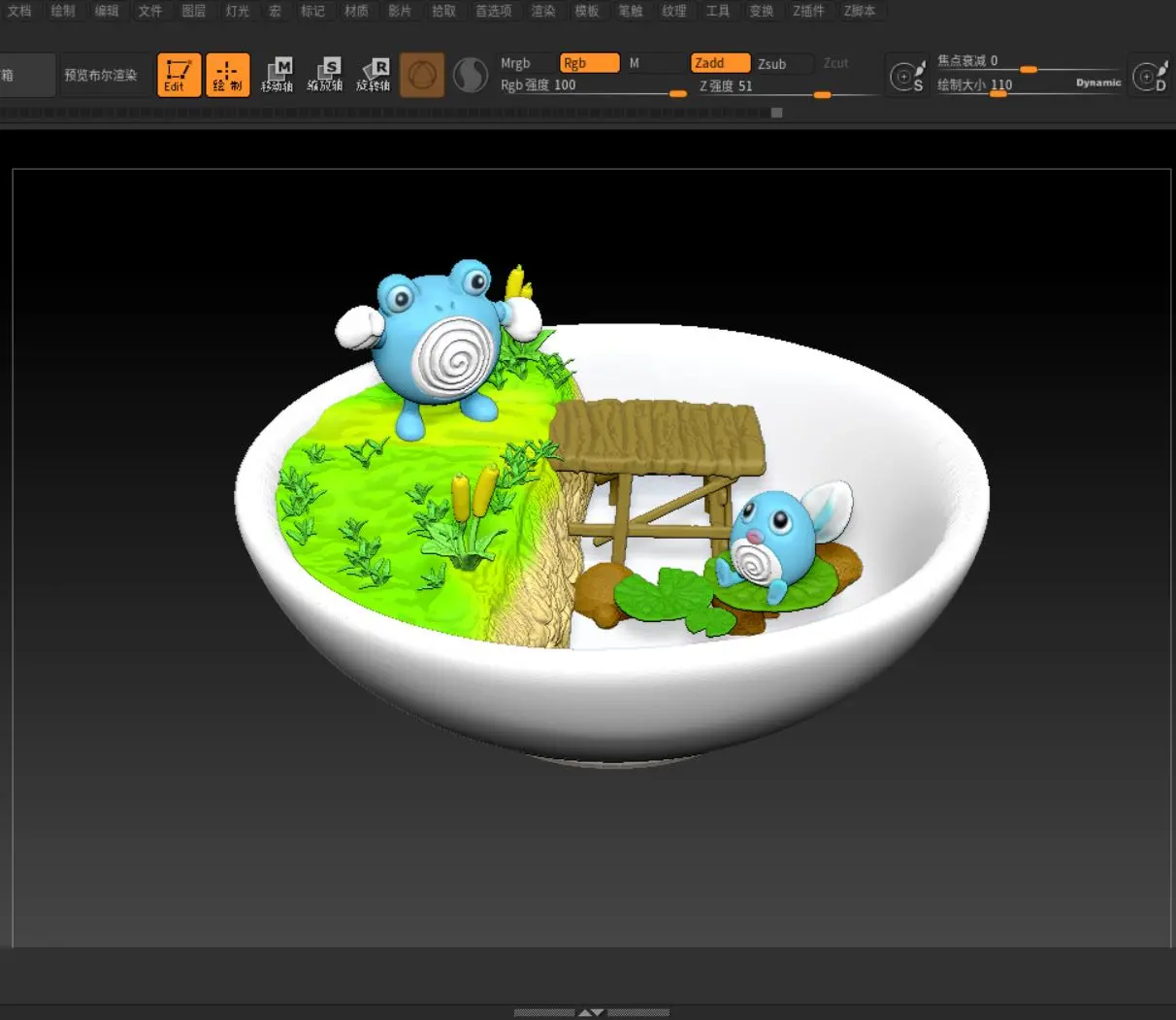Open the 渲染 menu
This screenshot has width=1176, height=1020.
[x=543, y=11]
